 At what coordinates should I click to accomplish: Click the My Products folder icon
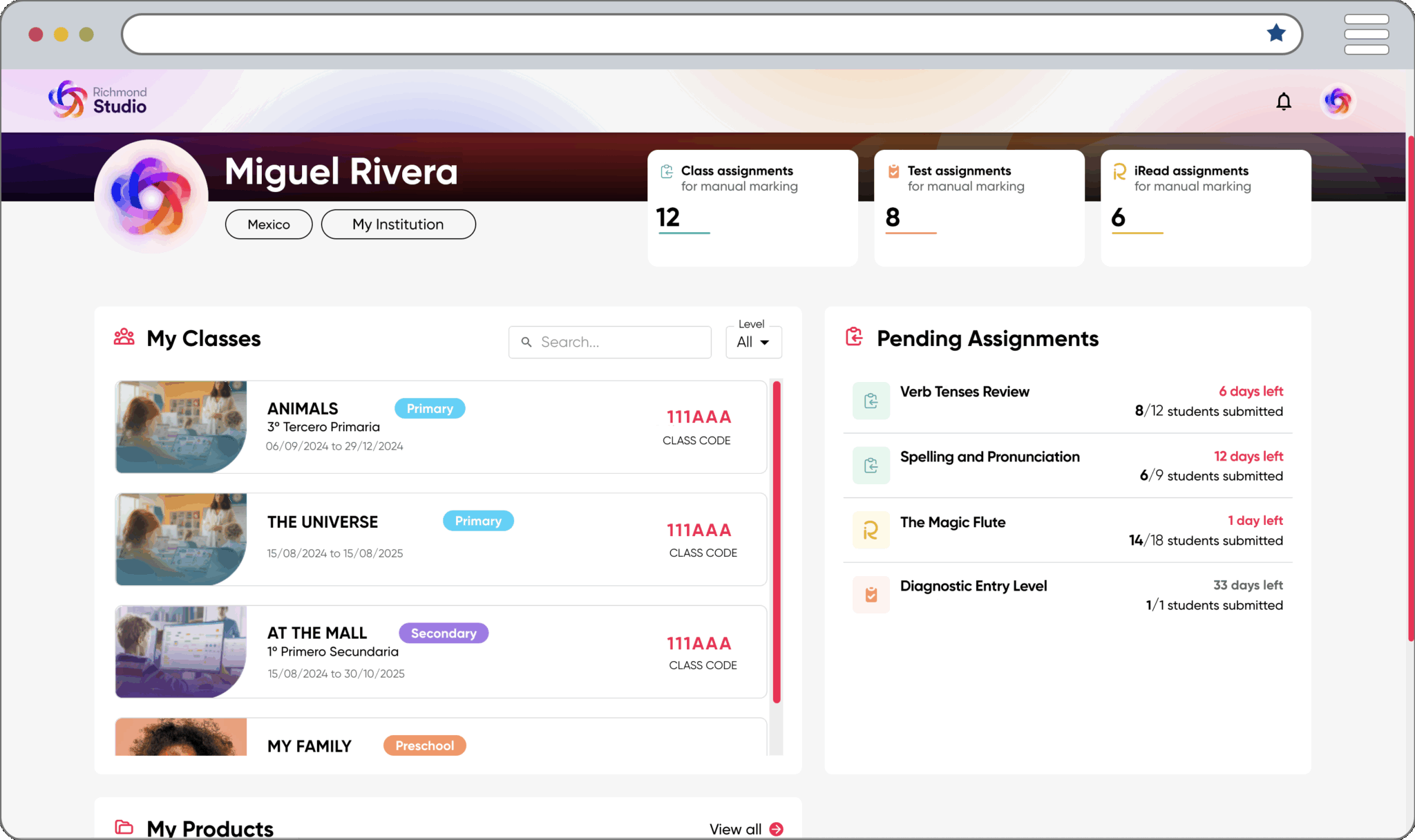(x=124, y=827)
